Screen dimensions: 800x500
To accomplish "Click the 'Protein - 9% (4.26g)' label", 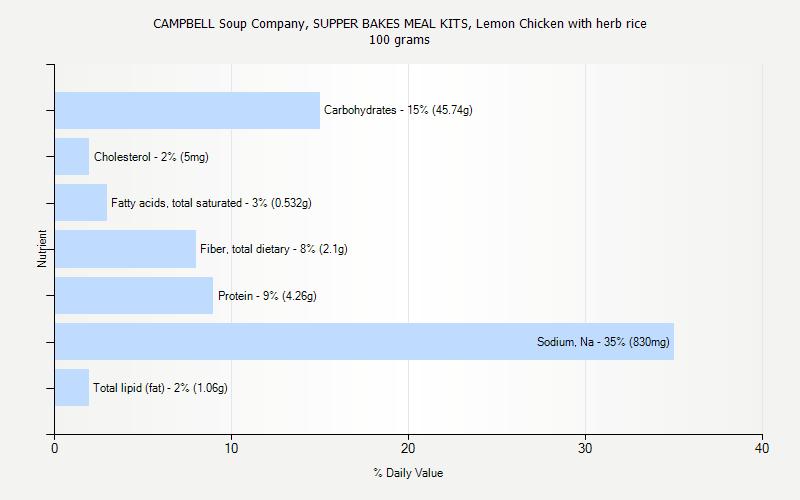I will pos(267,296).
